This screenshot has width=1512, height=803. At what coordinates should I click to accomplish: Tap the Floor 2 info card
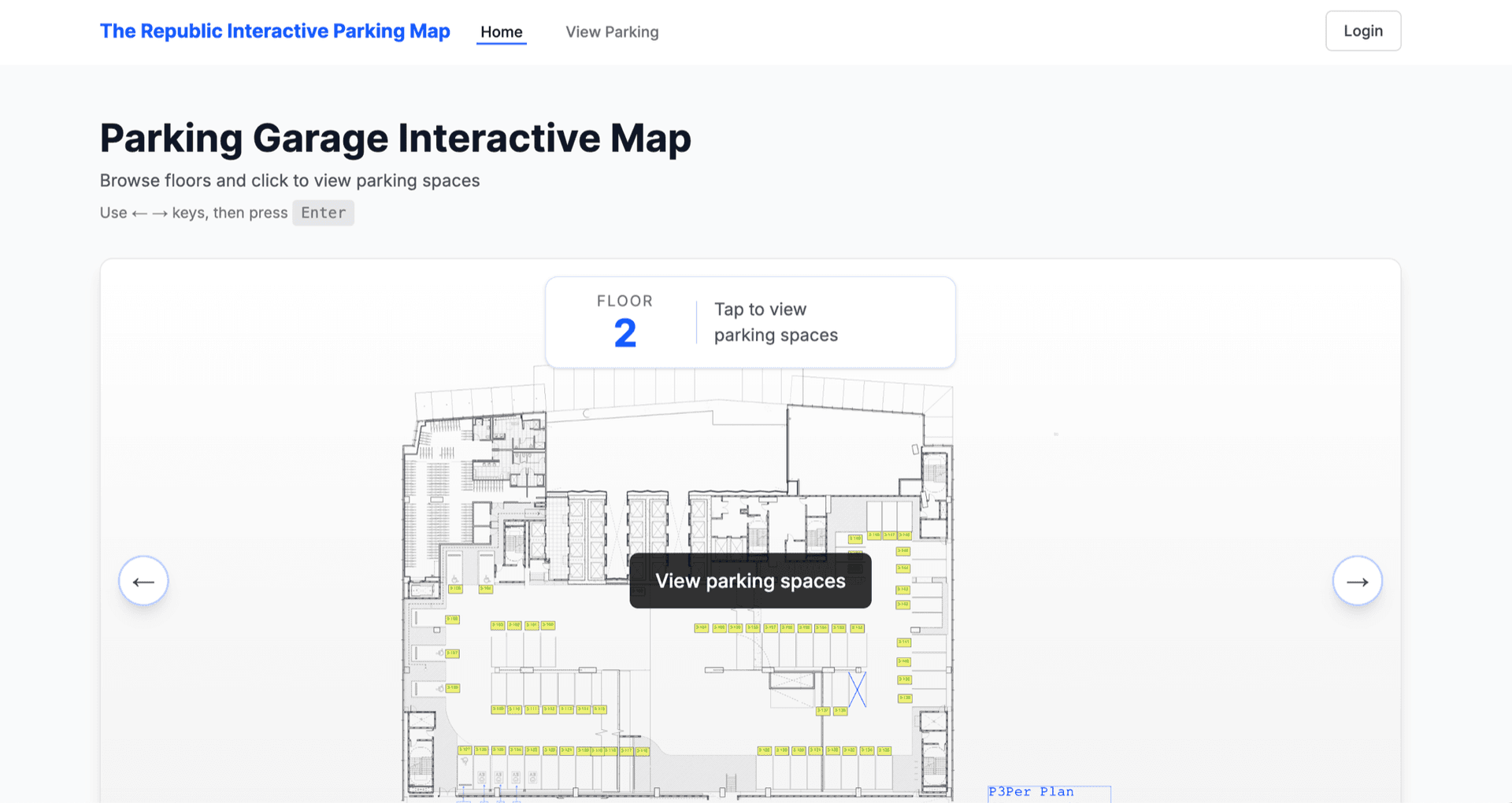750,322
